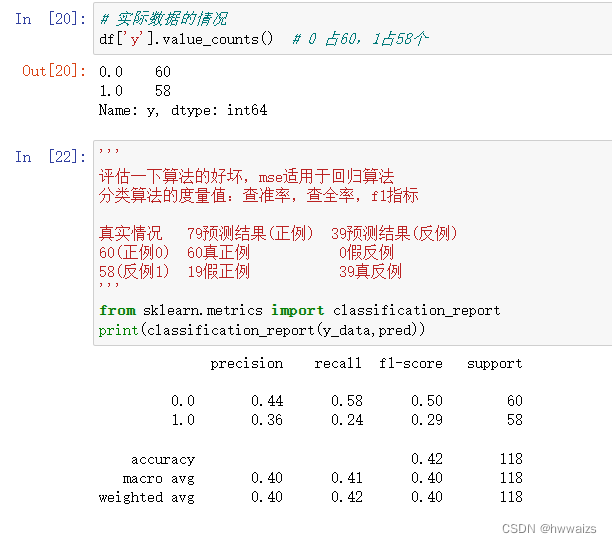Click the 'macro avg' row label

[x=159, y=478]
